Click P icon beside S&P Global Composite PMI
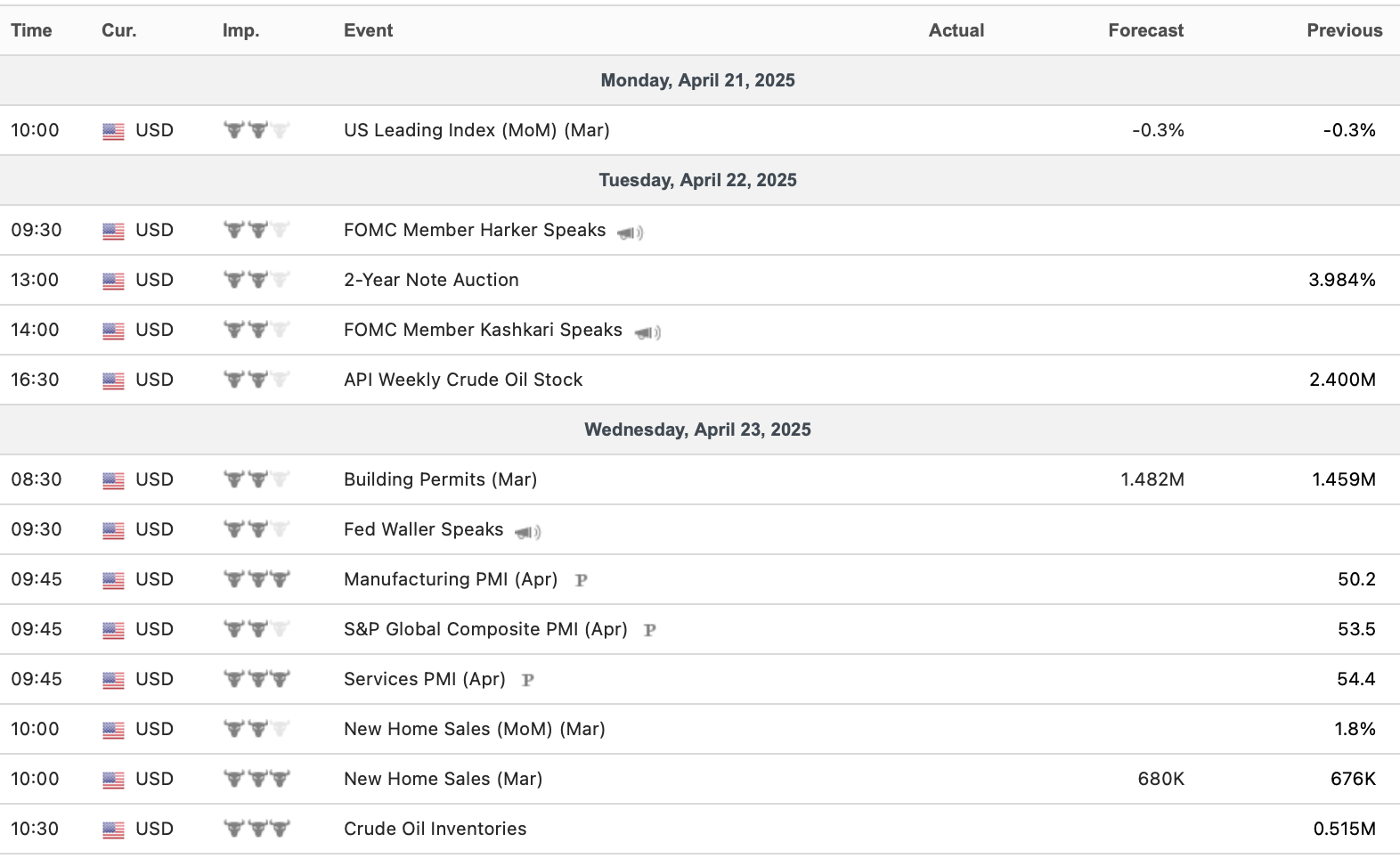Viewport: 1400px width, 859px height. (649, 630)
